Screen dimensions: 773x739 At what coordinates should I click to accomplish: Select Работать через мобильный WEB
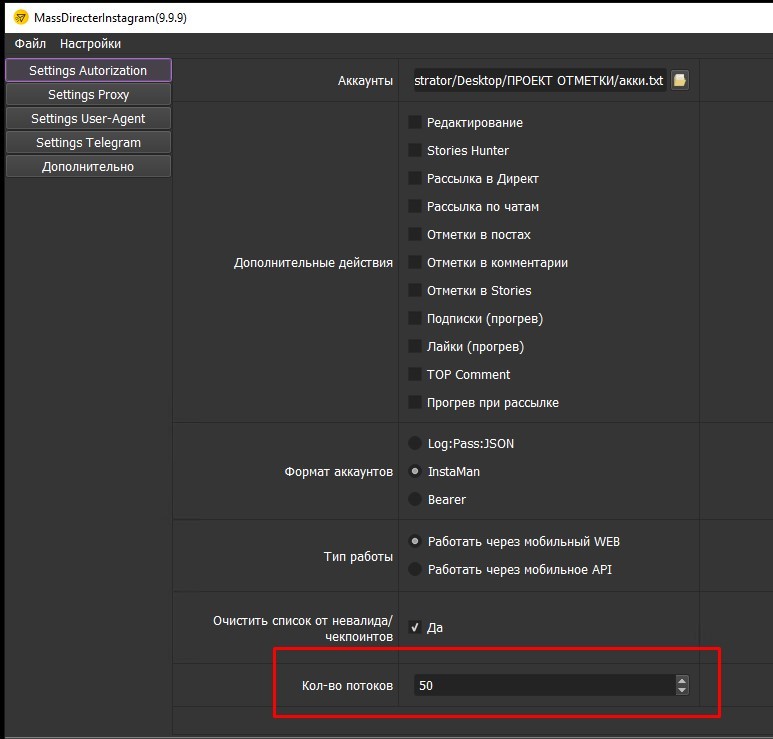pos(415,541)
